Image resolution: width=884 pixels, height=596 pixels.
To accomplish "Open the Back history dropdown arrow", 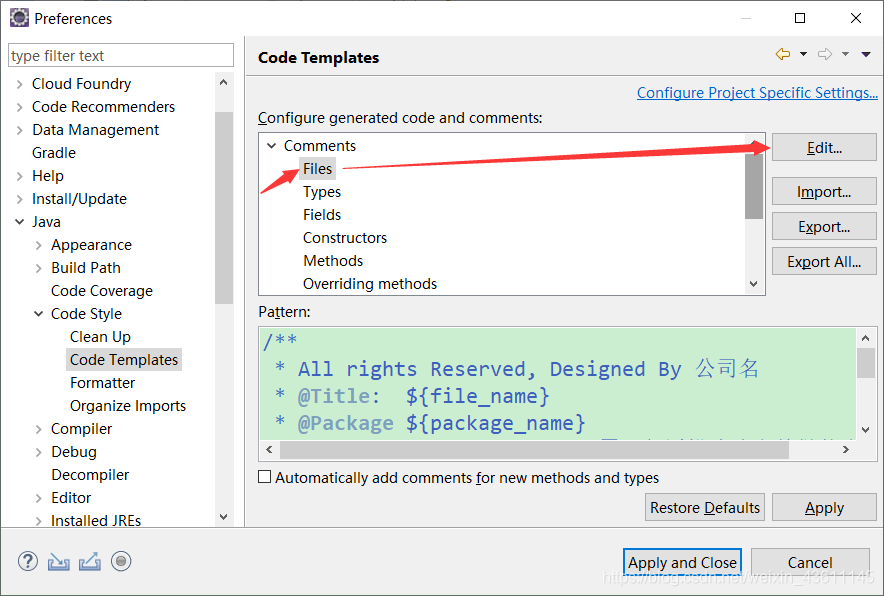I will point(803,54).
